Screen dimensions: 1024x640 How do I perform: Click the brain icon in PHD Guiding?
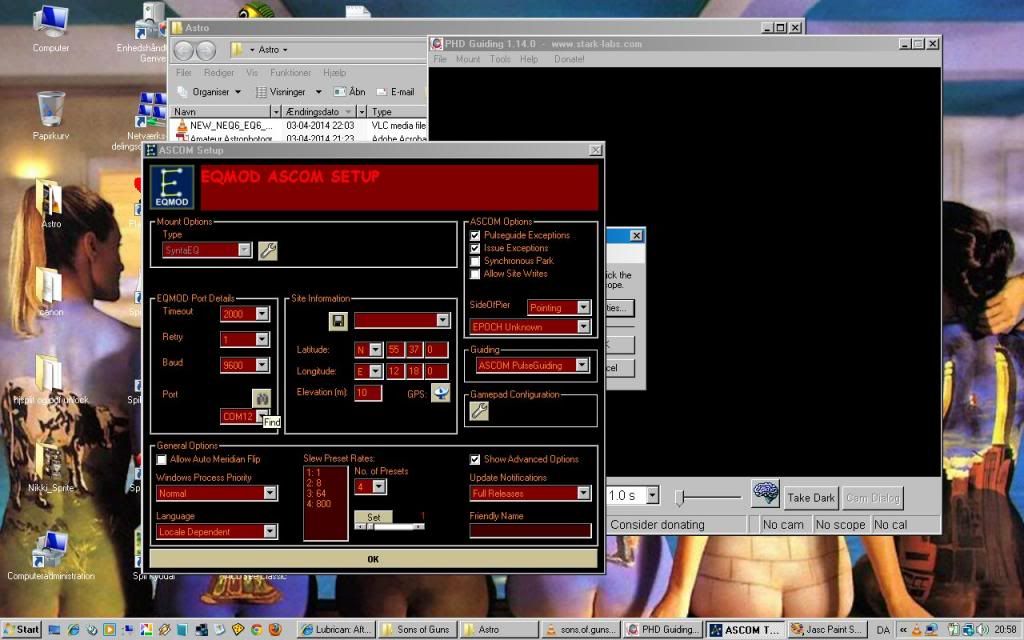tap(765, 493)
